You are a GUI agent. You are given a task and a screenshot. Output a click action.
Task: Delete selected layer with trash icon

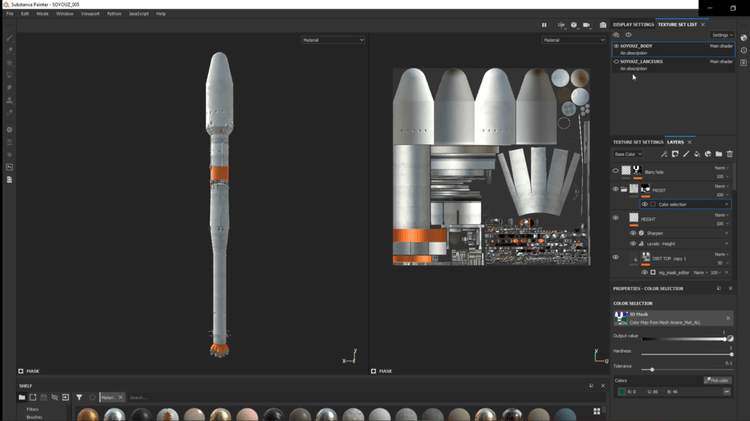coord(729,154)
